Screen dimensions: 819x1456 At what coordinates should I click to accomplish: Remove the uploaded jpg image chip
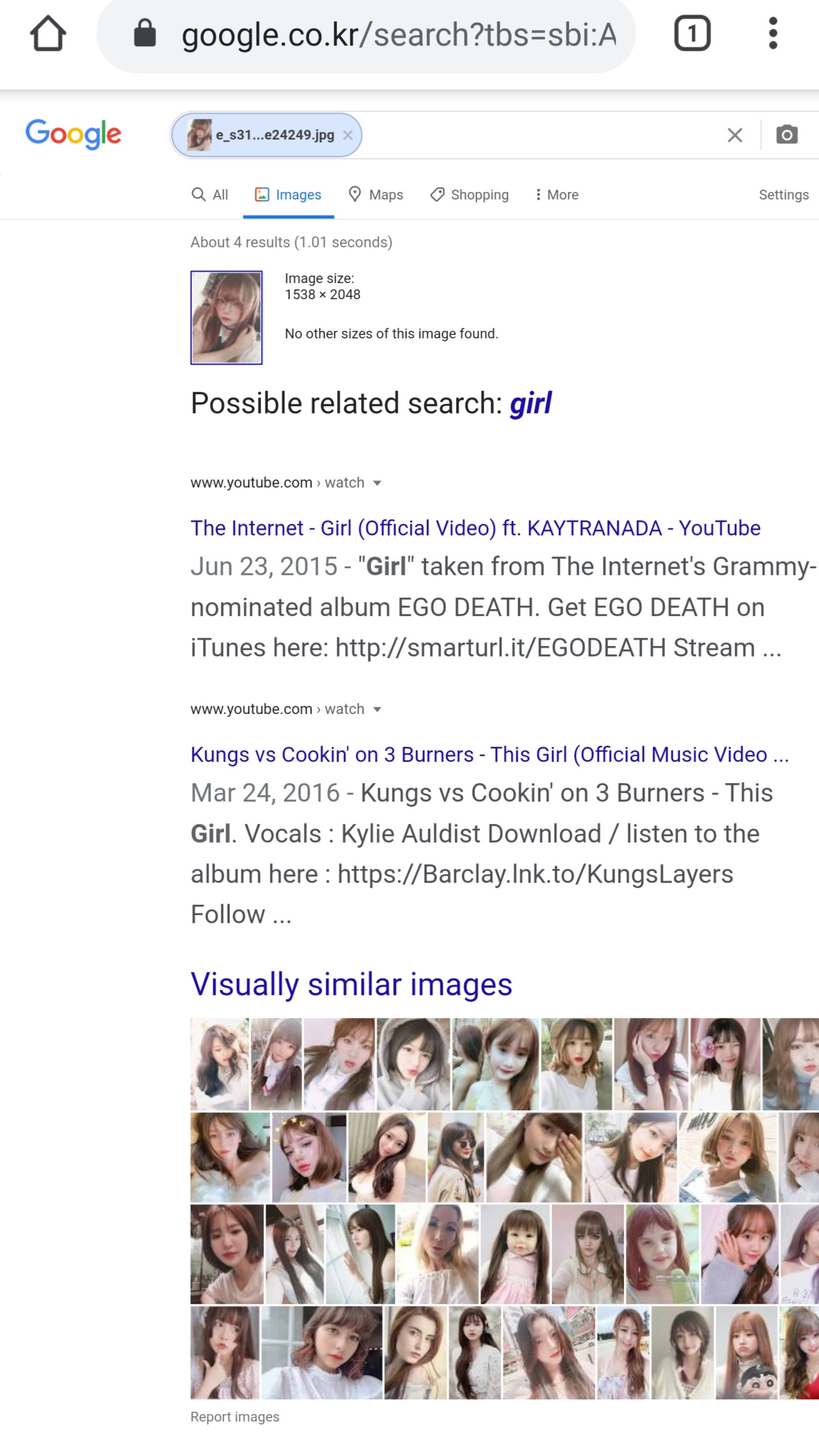pos(348,135)
